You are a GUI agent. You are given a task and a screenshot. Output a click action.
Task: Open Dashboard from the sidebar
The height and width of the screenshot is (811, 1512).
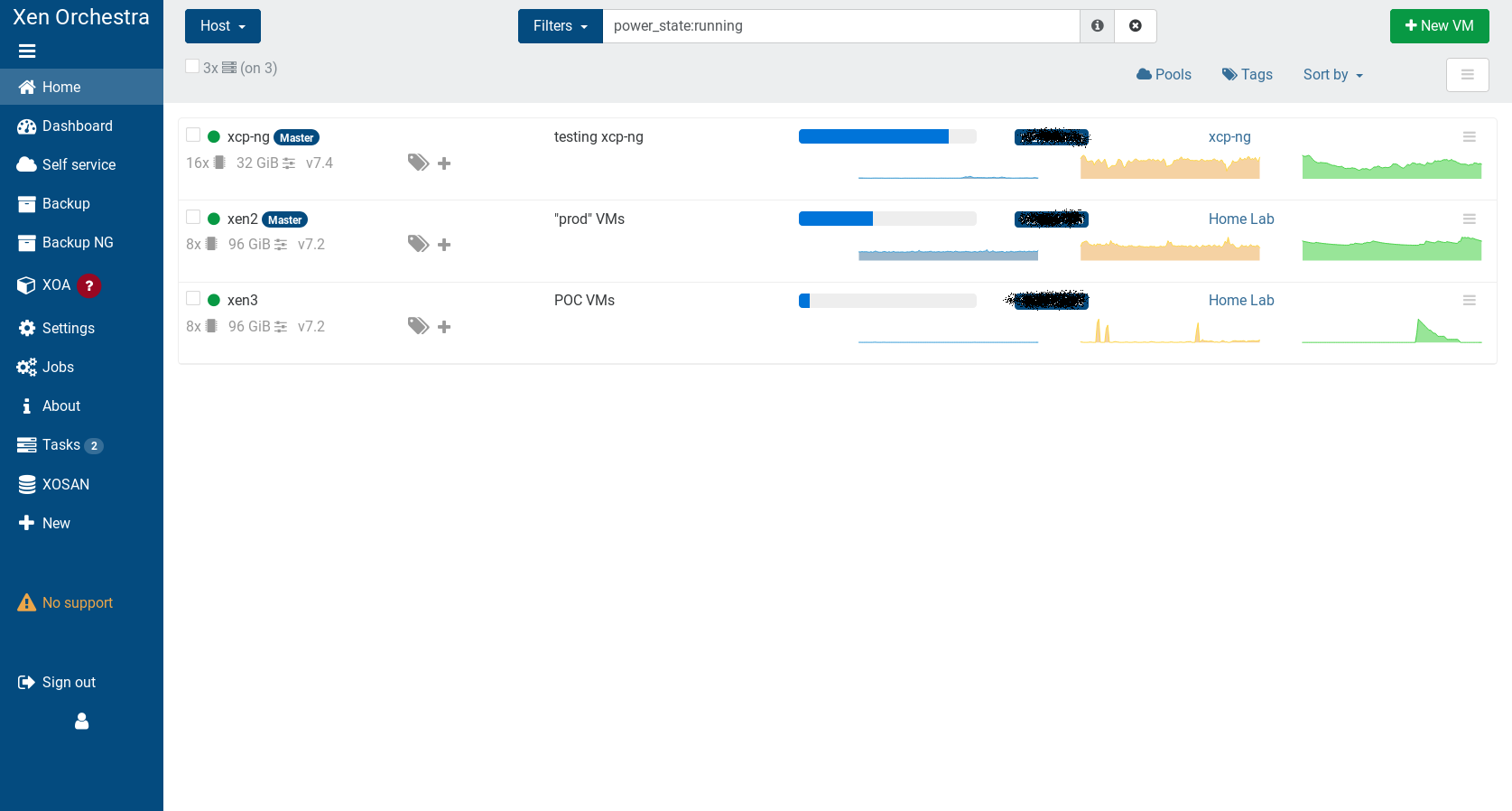[x=81, y=126]
